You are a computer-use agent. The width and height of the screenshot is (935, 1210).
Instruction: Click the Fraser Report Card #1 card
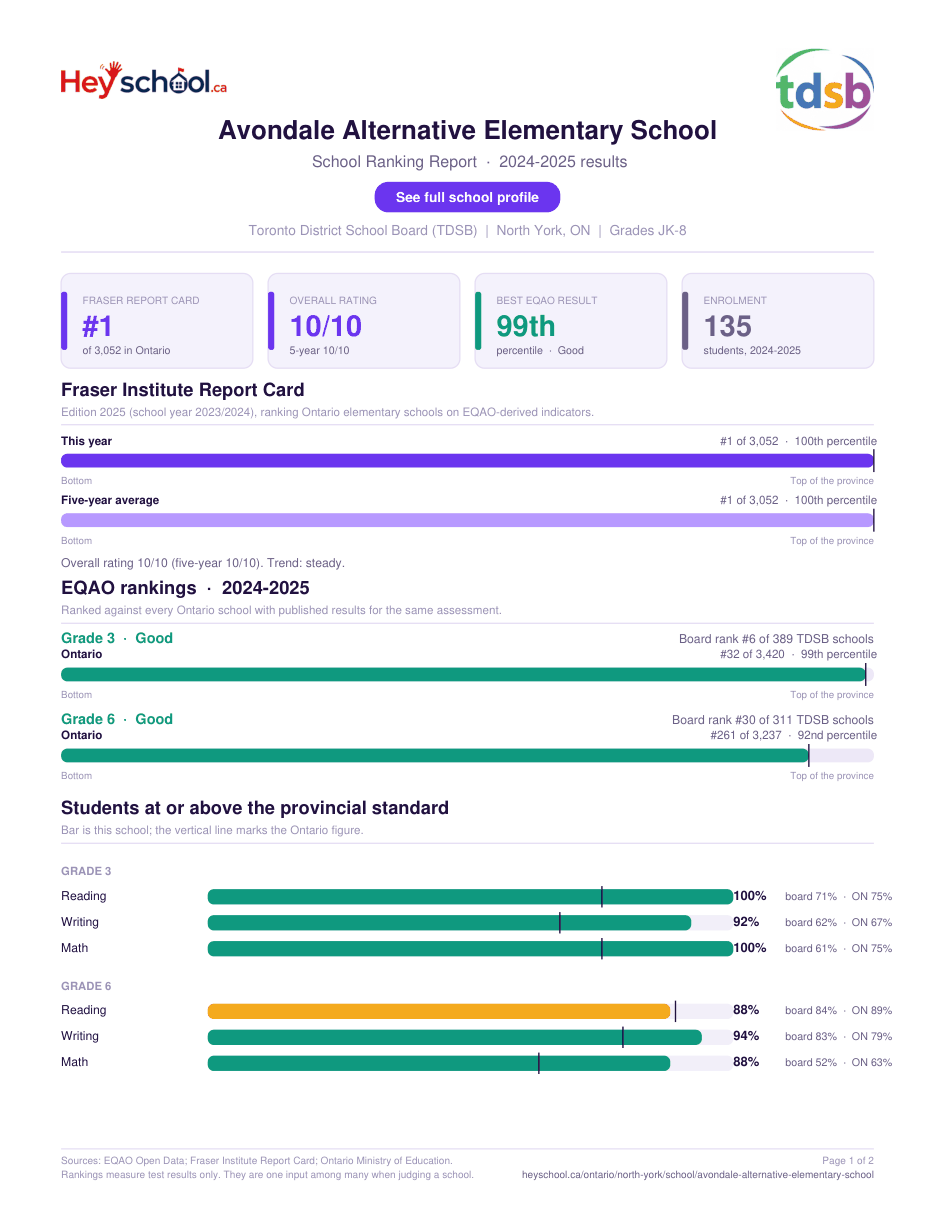pyautogui.click(x=157, y=321)
